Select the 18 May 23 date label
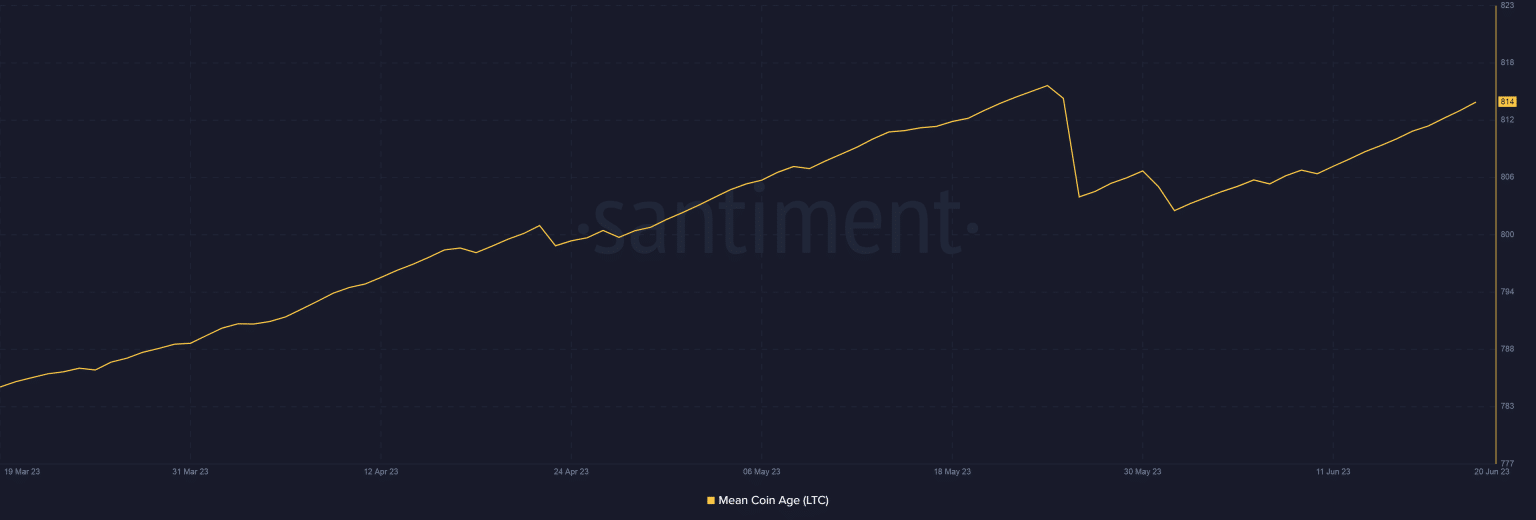The width and height of the screenshot is (1536, 520). tap(952, 470)
